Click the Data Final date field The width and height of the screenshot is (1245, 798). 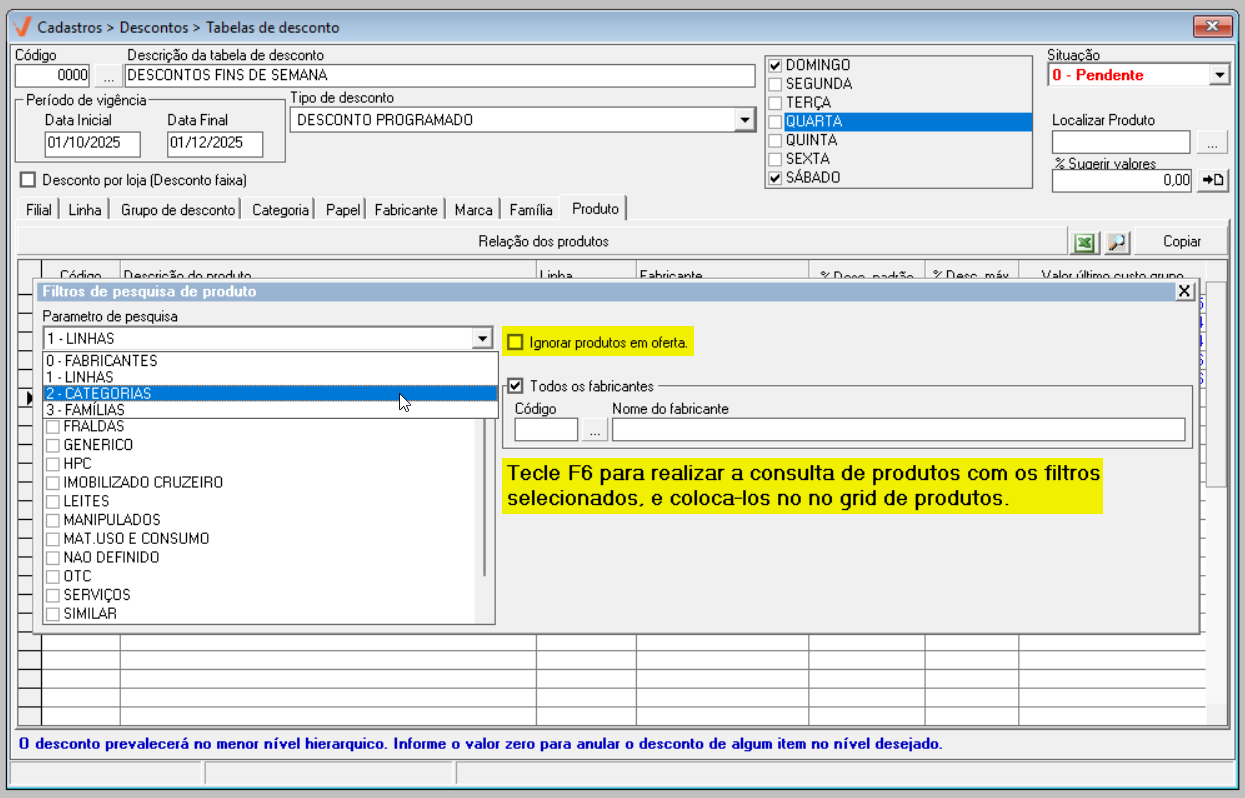(x=215, y=143)
